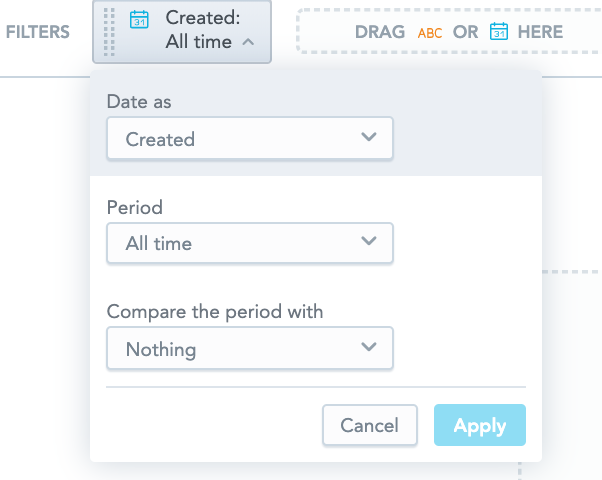Click the dotted drag handle on the Created filter
The width and height of the screenshot is (602, 480).
coord(109,31)
